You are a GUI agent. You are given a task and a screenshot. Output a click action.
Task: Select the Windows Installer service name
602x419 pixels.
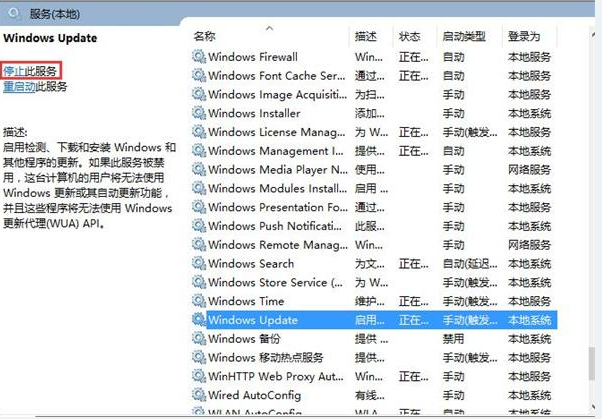click(254, 113)
